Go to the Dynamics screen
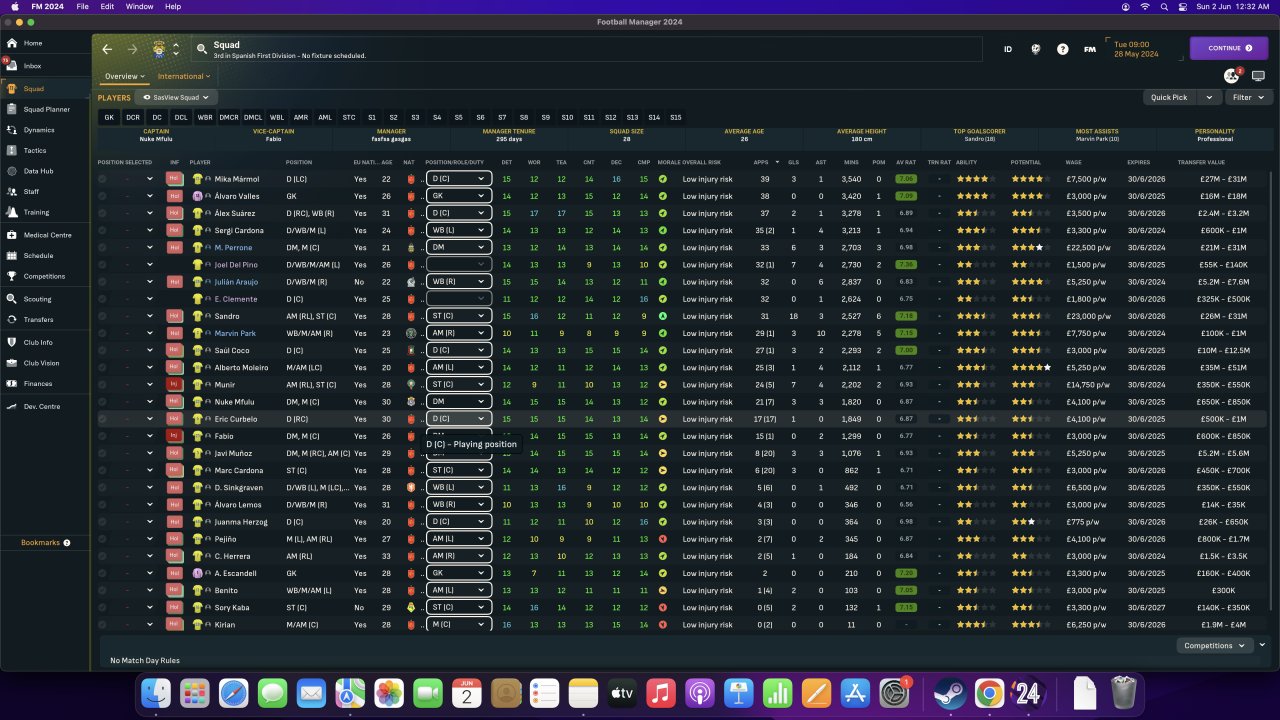Image resolution: width=1280 pixels, height=720 pixels. click(x=39, y=130)
